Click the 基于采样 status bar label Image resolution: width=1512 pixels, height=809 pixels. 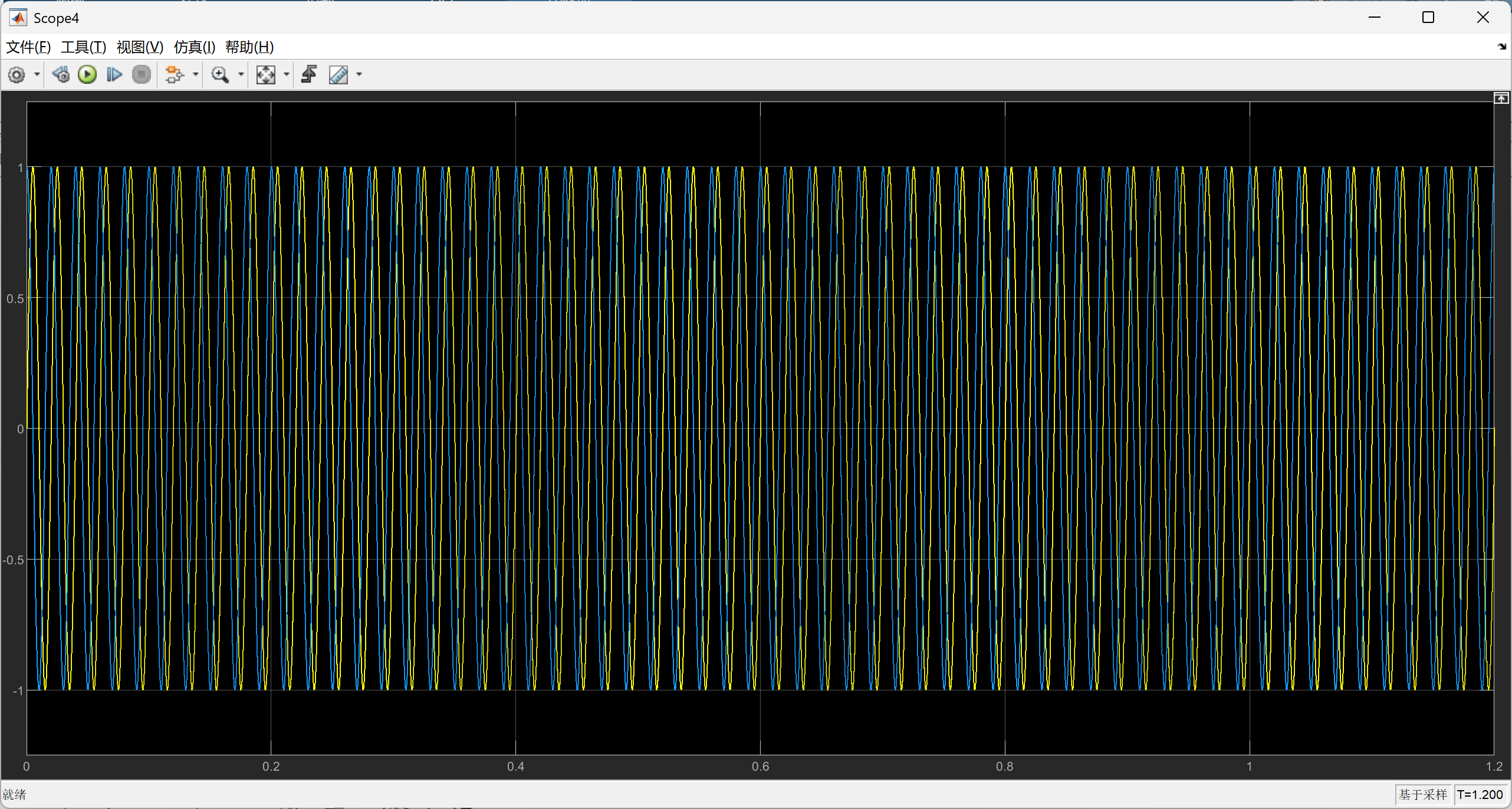(x=1422, y=794)
